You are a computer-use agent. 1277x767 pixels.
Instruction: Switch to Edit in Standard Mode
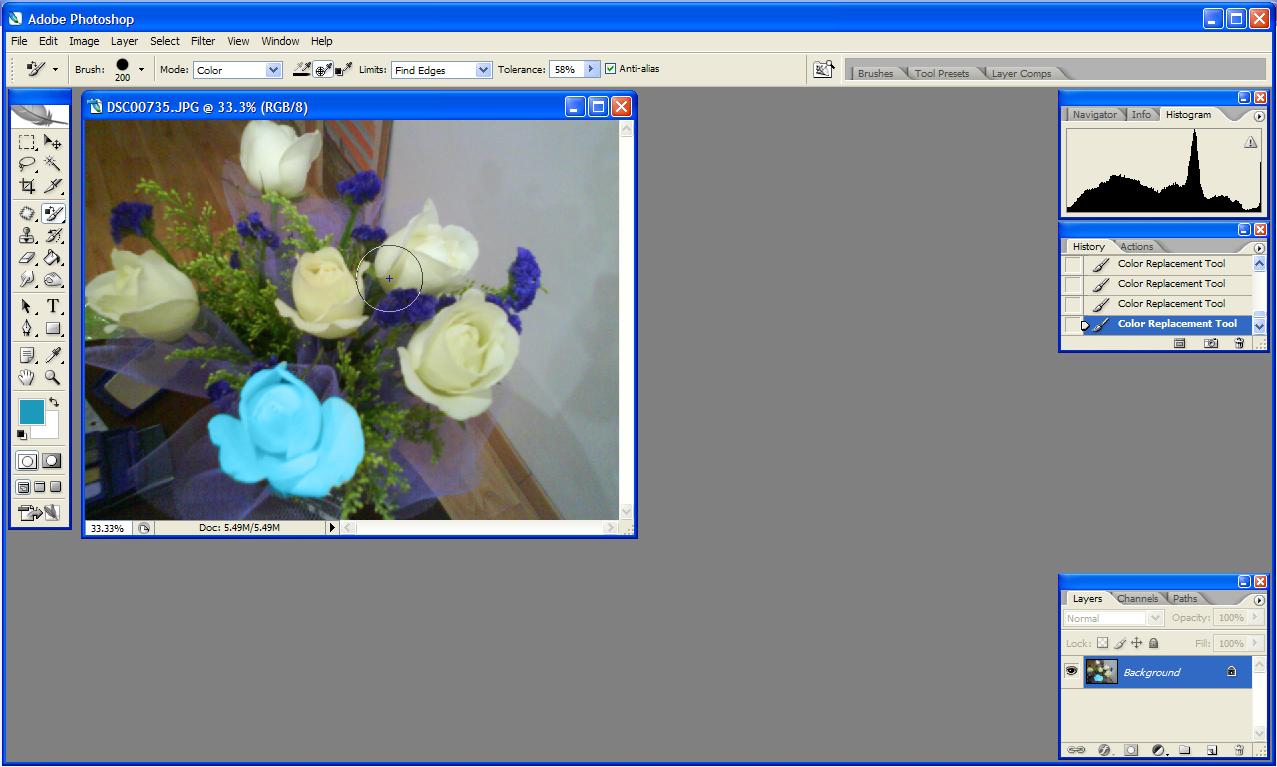(27, 461)
